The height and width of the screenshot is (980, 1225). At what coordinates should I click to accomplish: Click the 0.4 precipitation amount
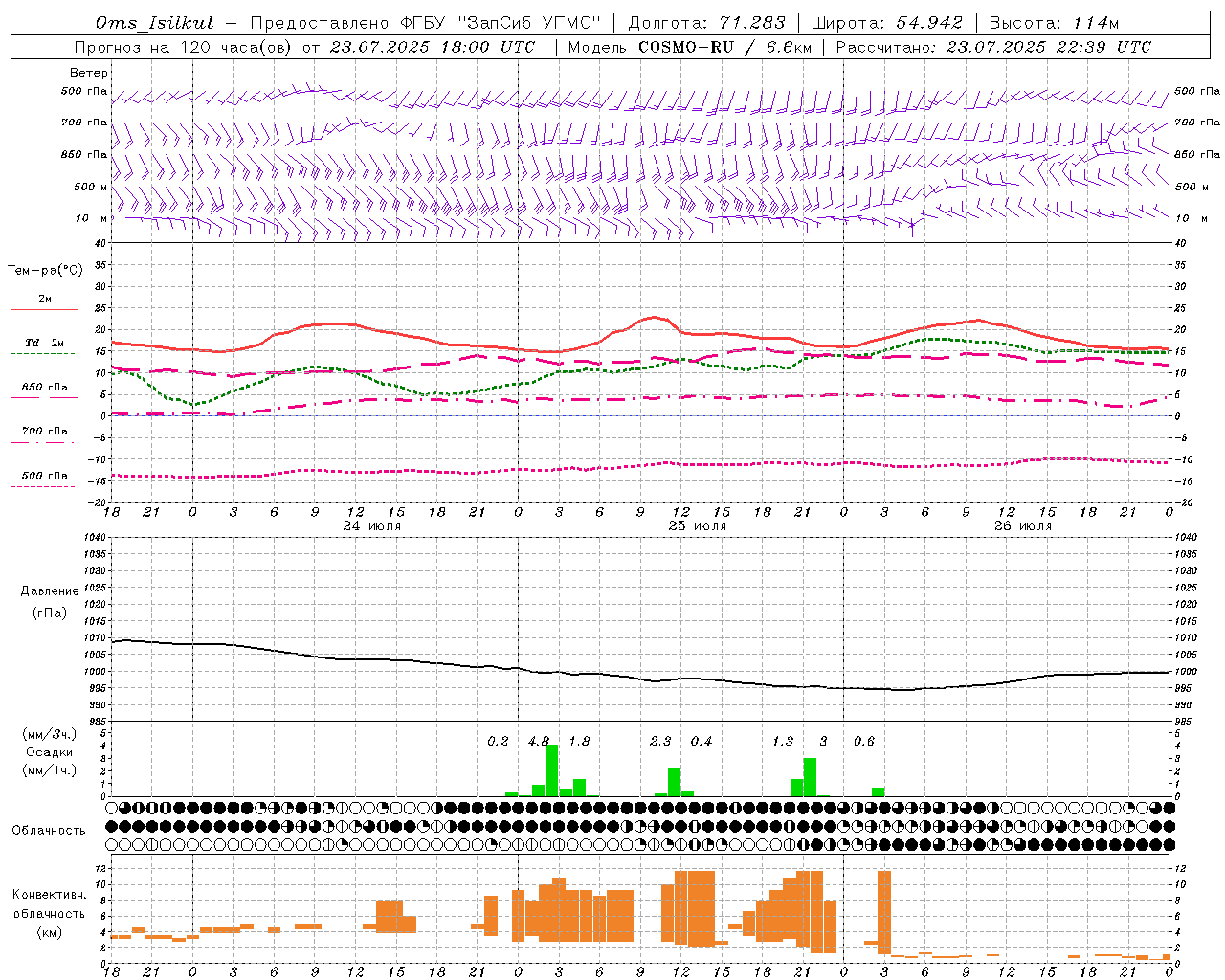(x=702, y=742)
